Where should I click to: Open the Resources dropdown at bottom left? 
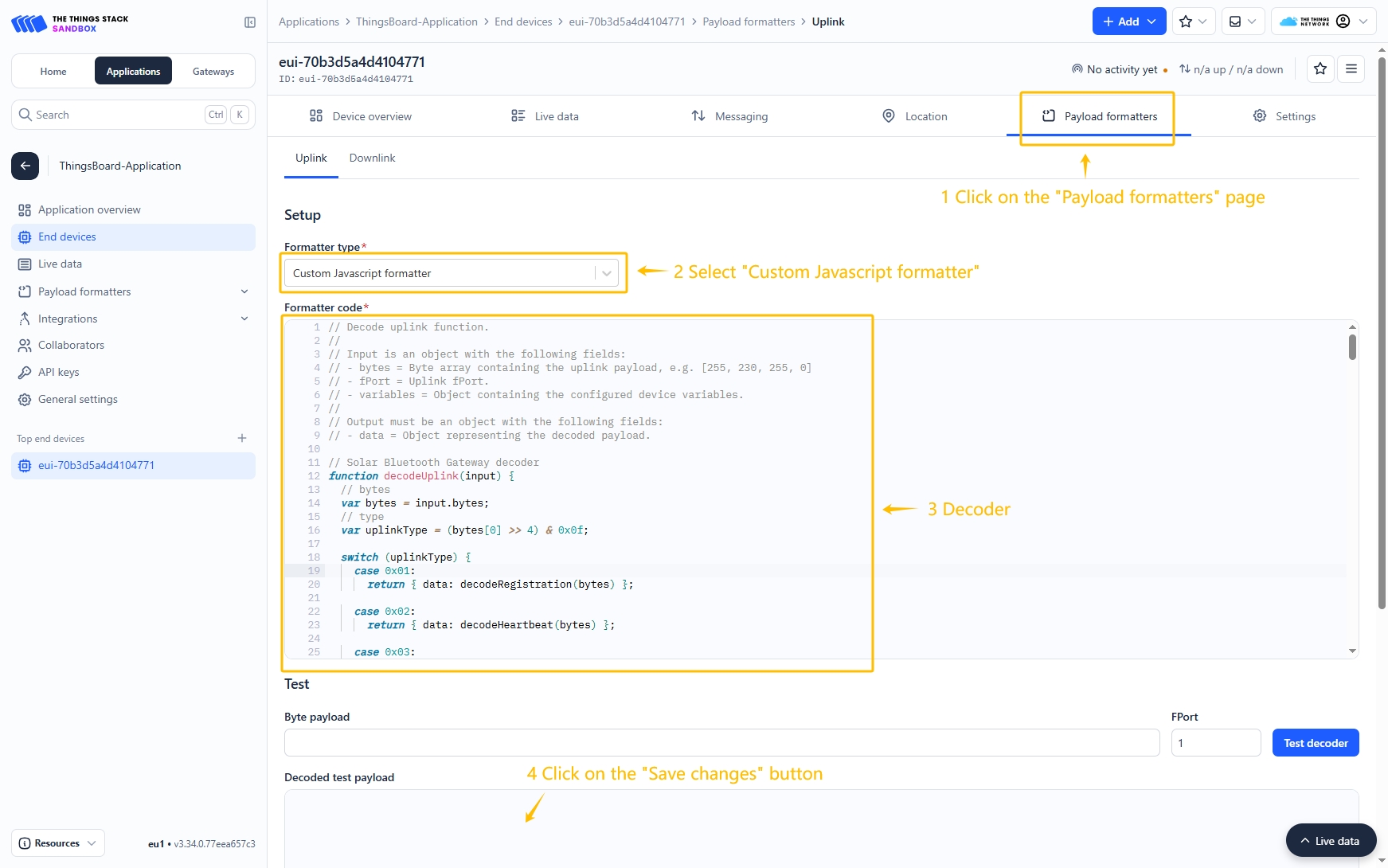(57, 843)
